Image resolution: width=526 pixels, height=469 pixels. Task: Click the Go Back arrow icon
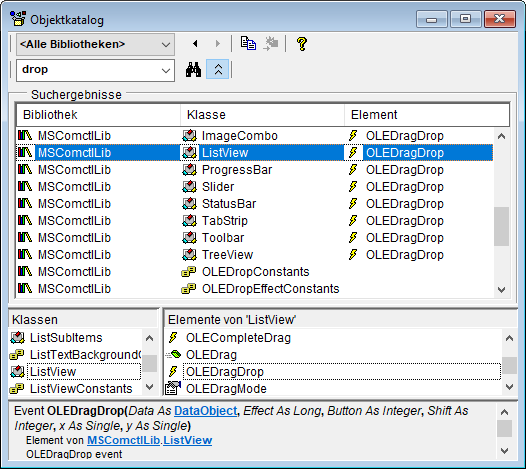195,44
